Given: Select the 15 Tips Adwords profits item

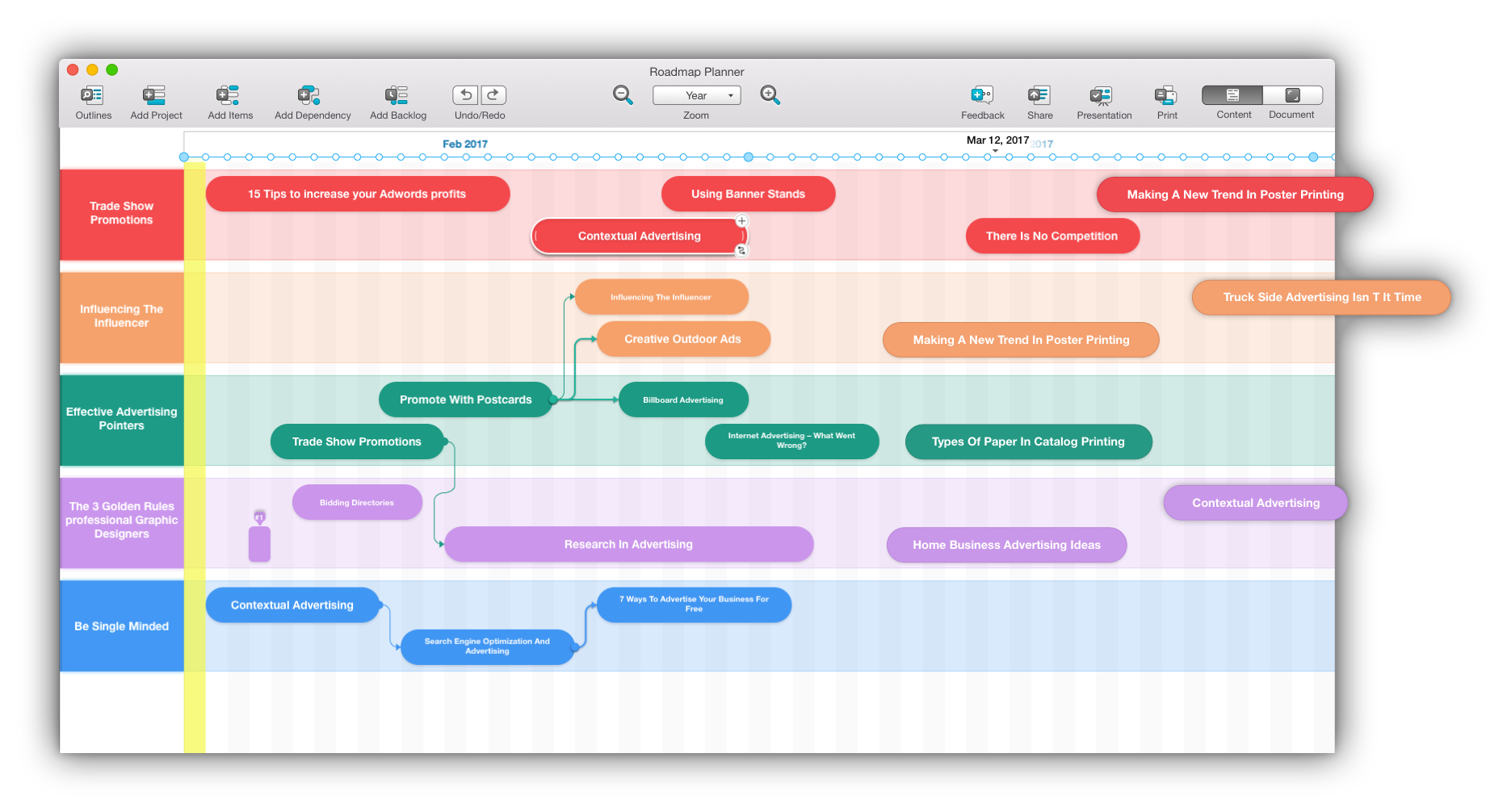Looking at the screenshot, I should click(x=358, y=194).
